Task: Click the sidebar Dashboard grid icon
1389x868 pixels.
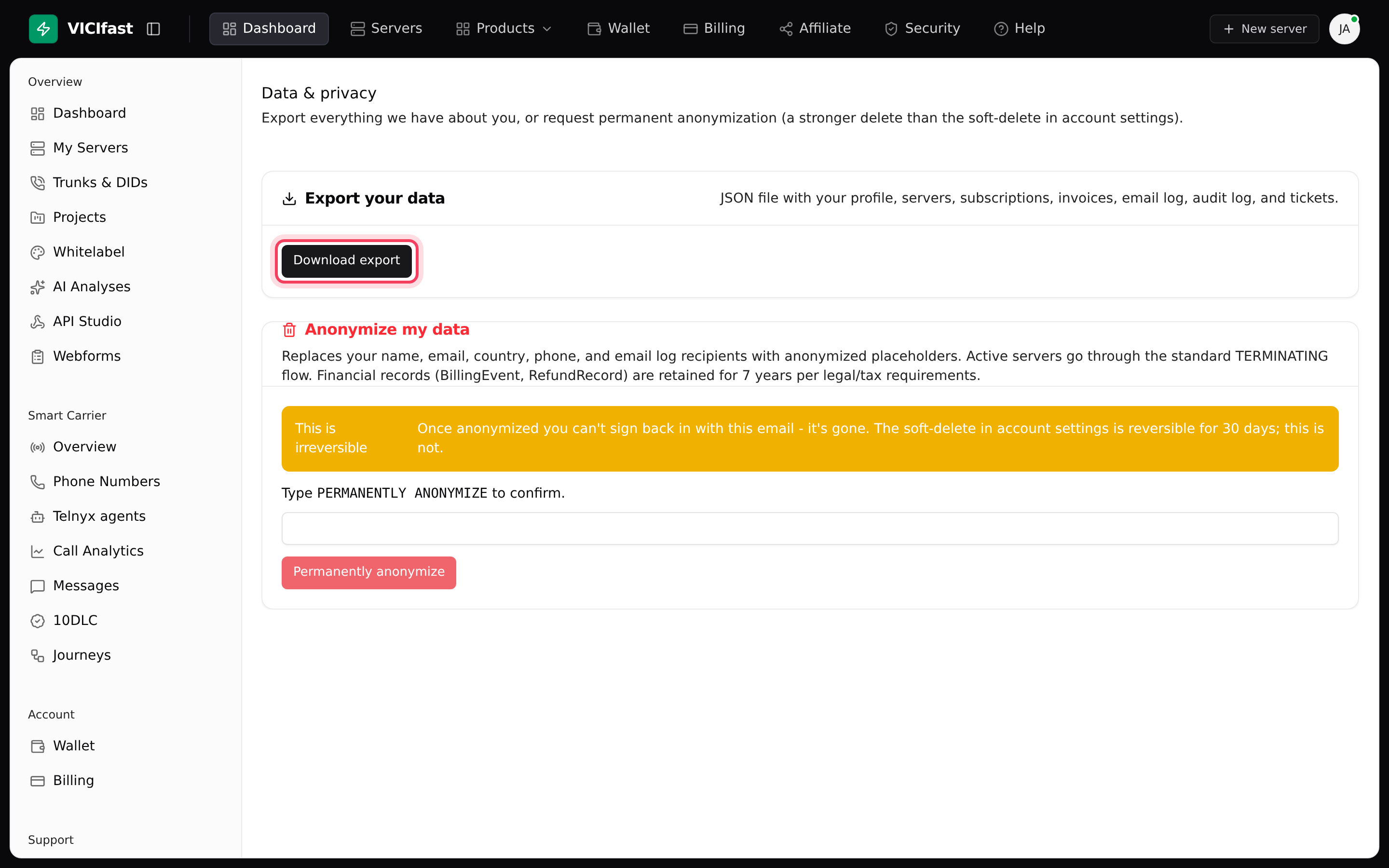Action: click(37, 114)
